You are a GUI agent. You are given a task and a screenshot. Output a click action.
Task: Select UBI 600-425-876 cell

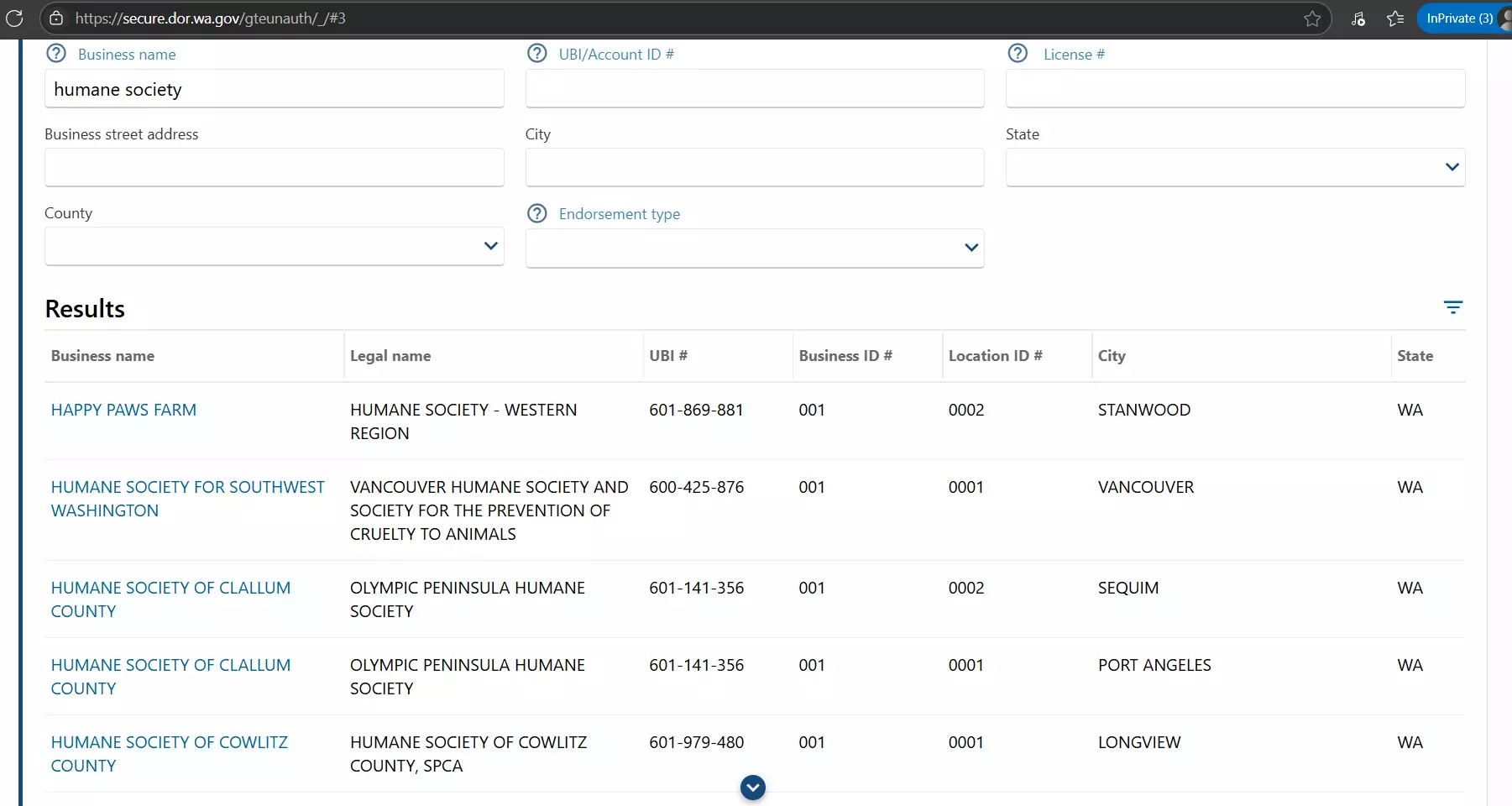point(696,487)
